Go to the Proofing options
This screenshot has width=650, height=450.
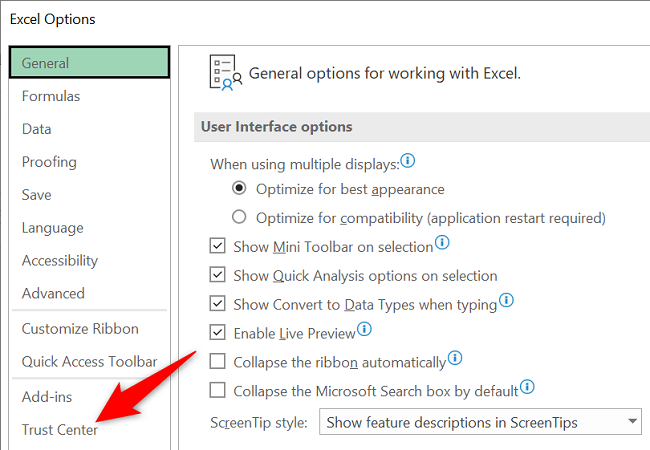click(x=49, y=162)
